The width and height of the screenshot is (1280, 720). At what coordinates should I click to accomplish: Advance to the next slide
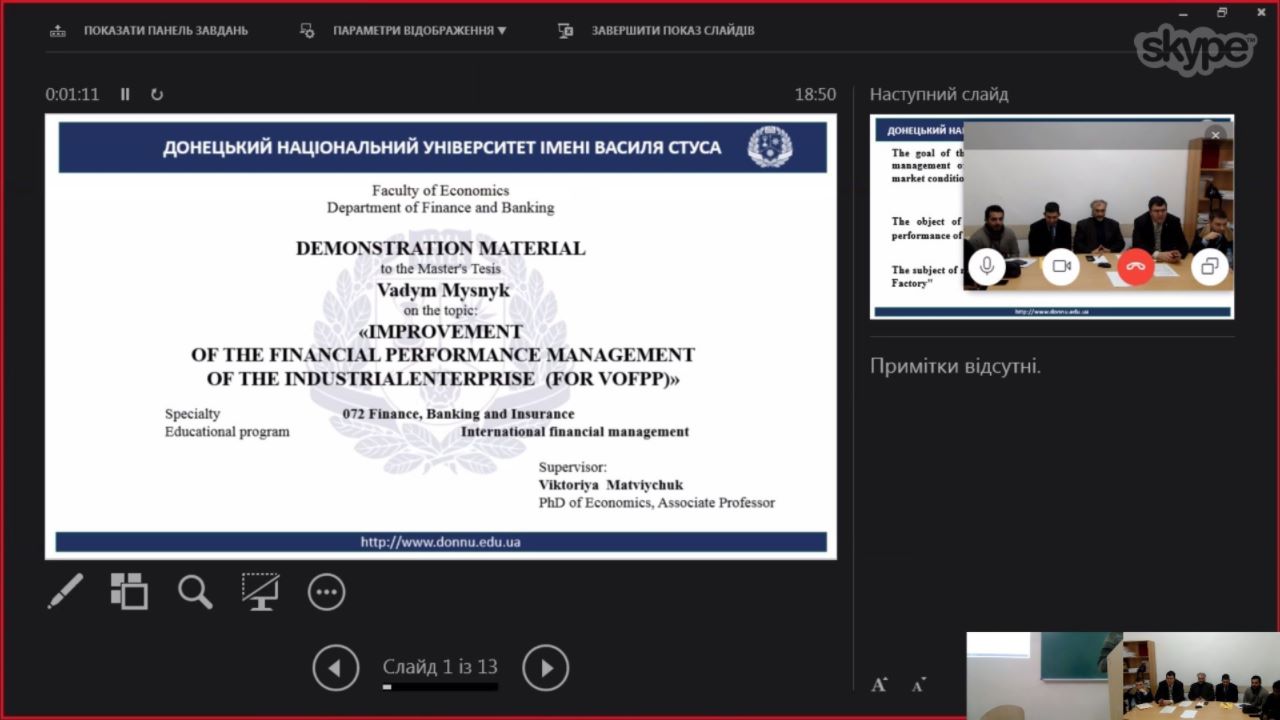point(545,668)
